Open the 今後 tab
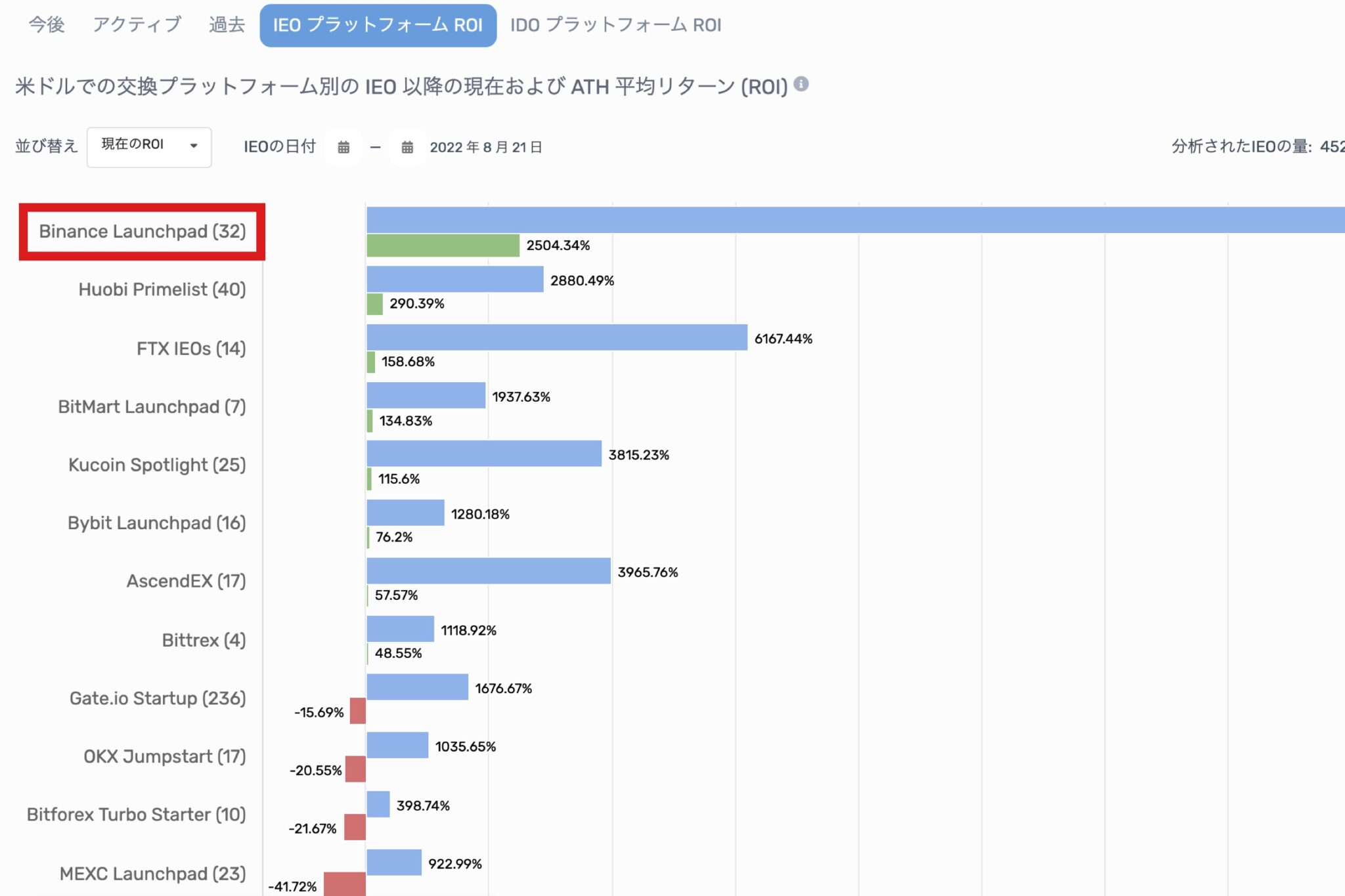The image size is (1345, 896). click(47, 25)
